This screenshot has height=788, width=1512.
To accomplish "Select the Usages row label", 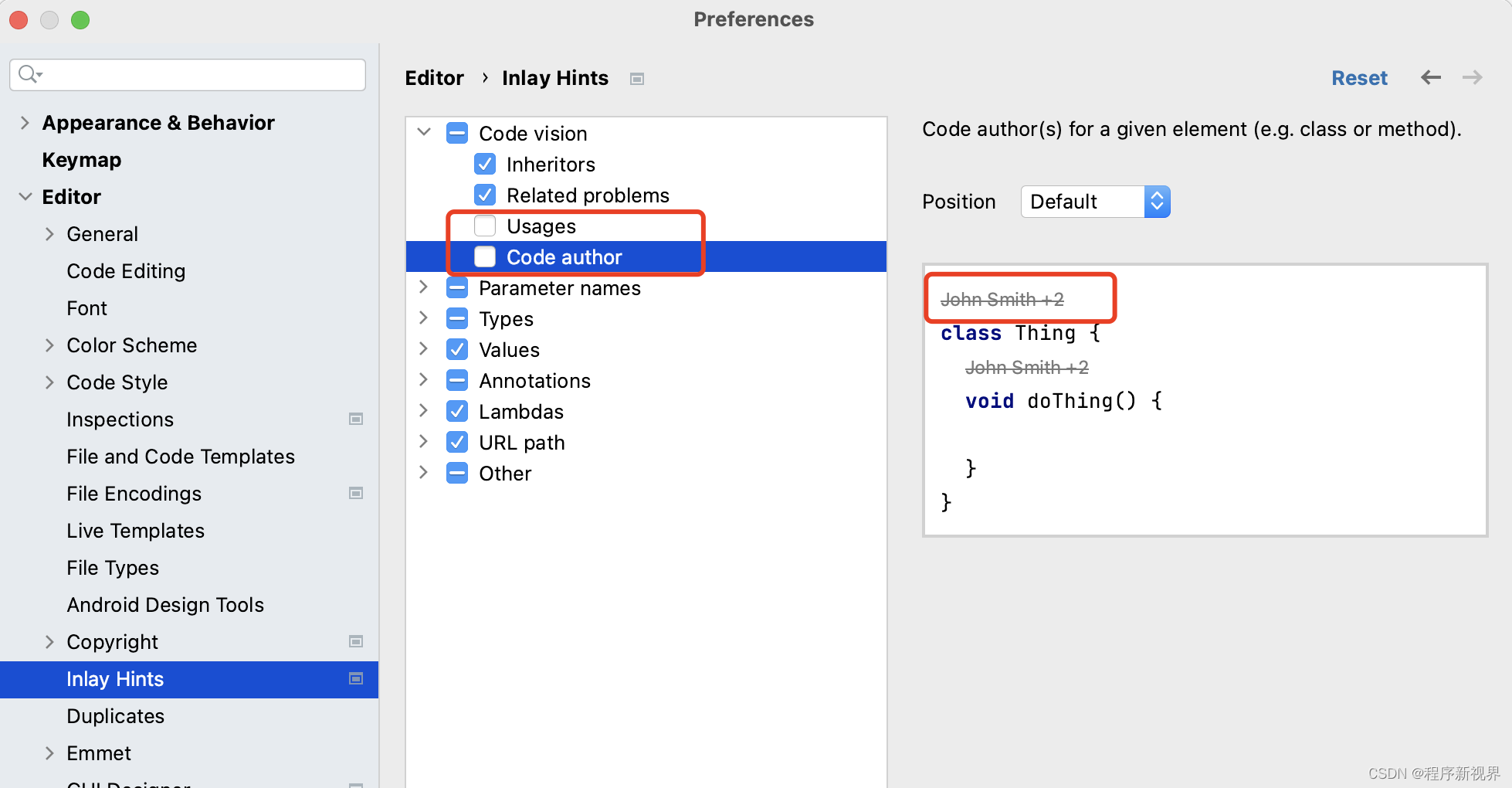I will pos(541,226).
